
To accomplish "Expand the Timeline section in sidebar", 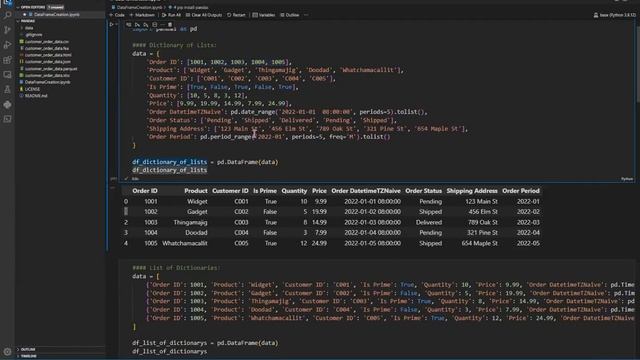I will click(29, 356).
